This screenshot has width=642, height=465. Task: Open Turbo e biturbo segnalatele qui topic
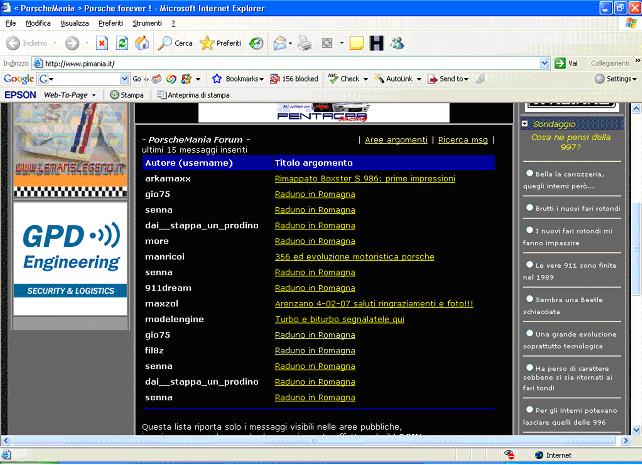click(x=339, y=319)
